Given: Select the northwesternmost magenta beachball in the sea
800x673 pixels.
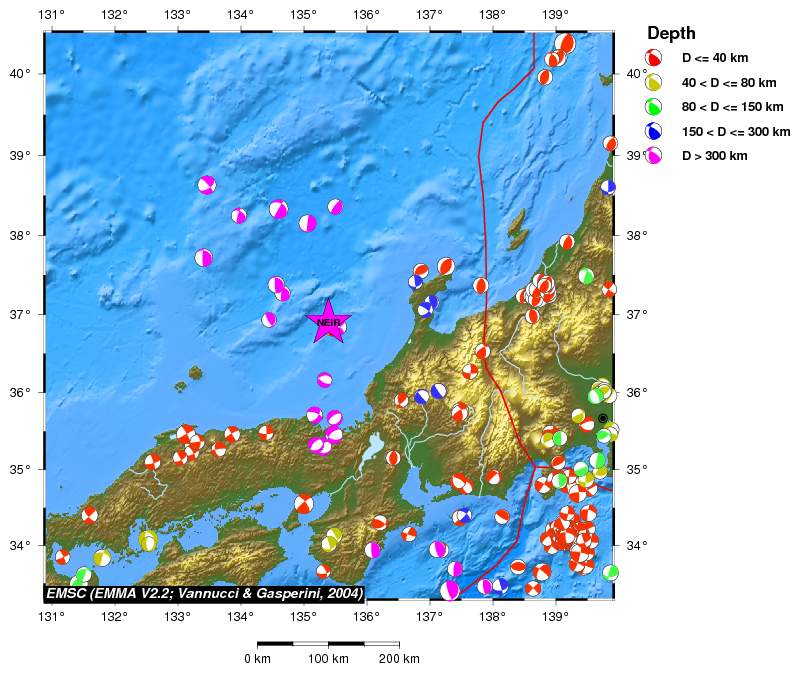Looking at the screenshot, I should [207, 184].
